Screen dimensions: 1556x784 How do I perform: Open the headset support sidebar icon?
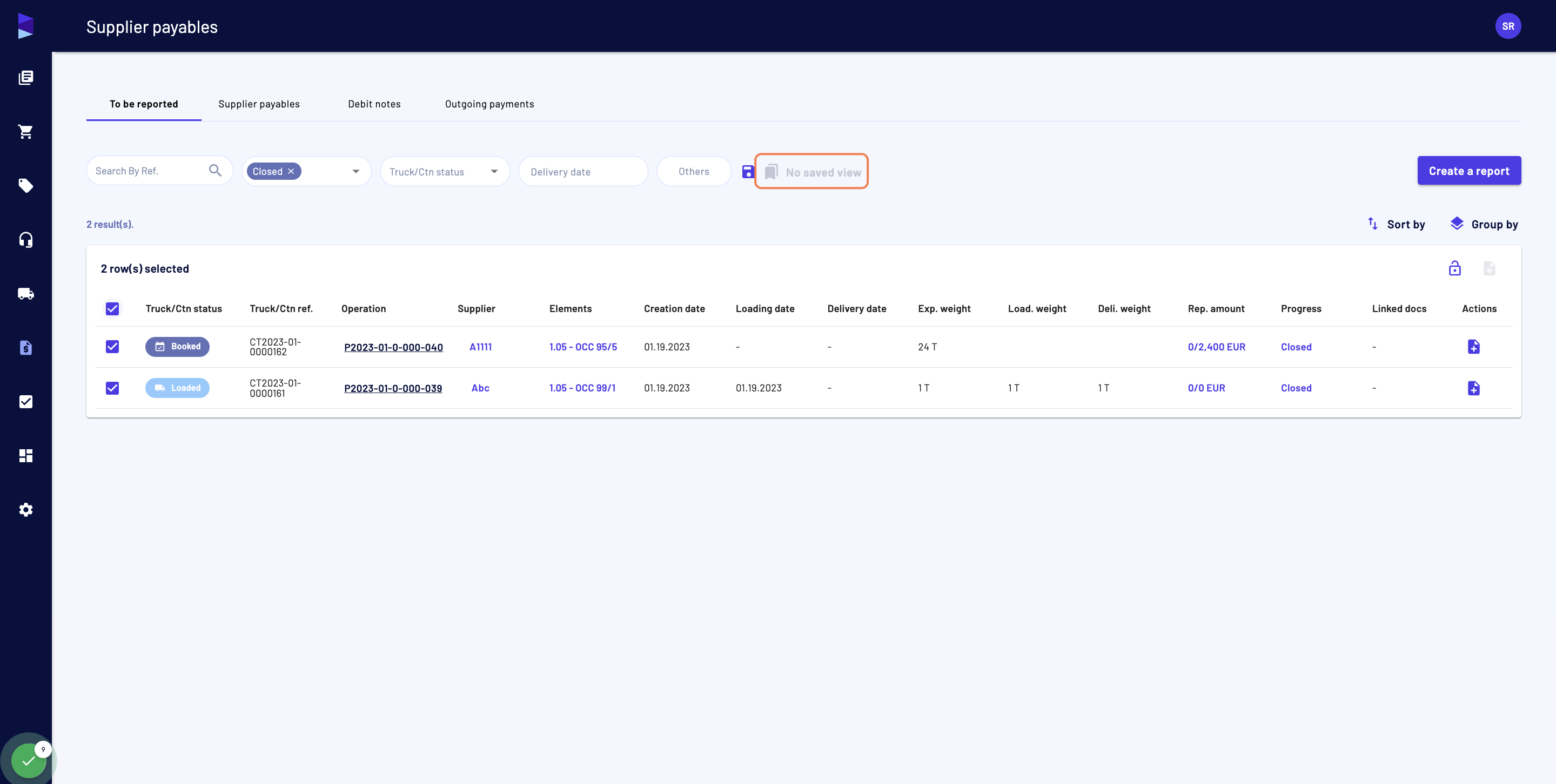[x=25, y=240]
